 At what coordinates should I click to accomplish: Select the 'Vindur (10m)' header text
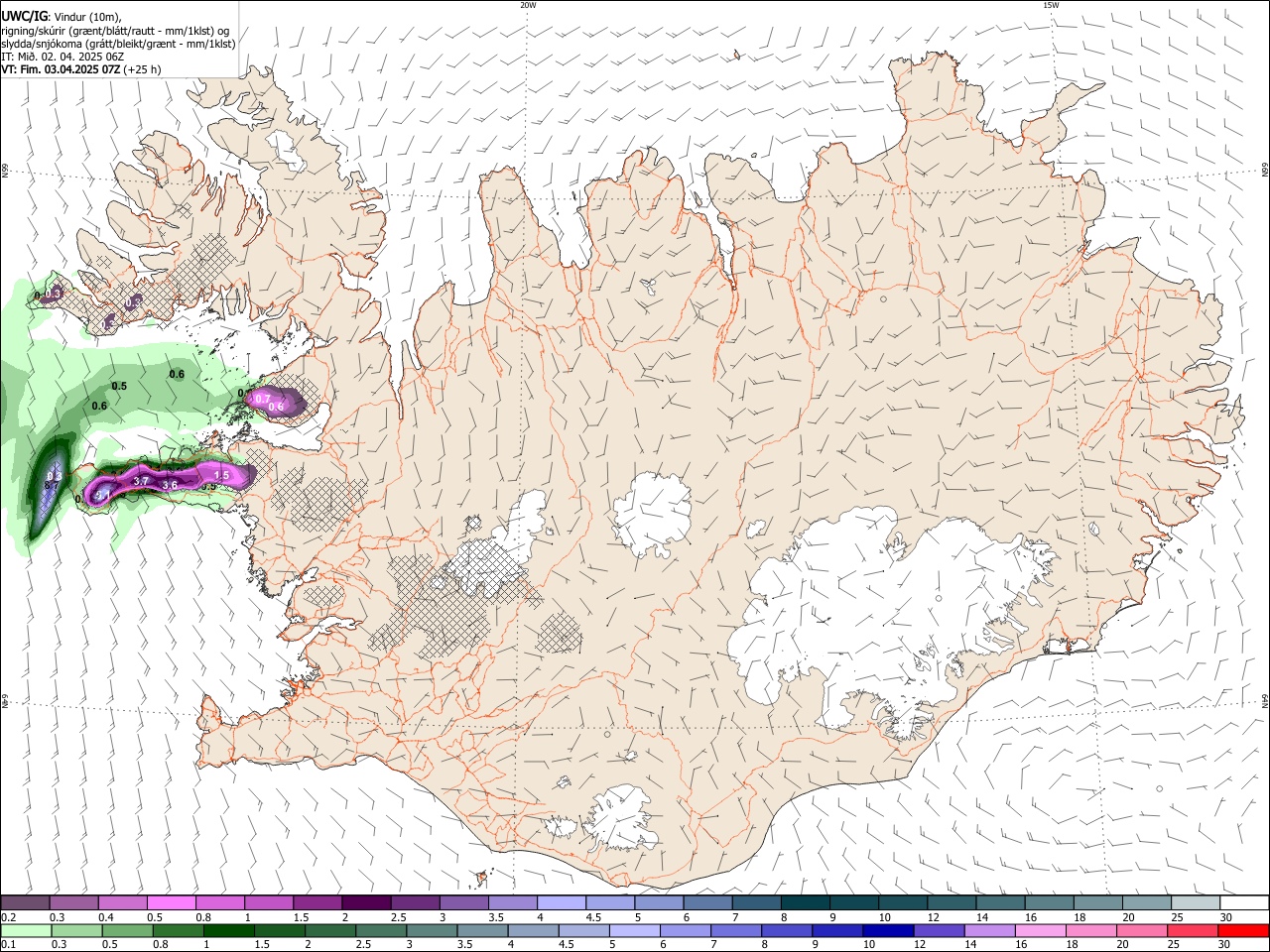coord(88,16)
